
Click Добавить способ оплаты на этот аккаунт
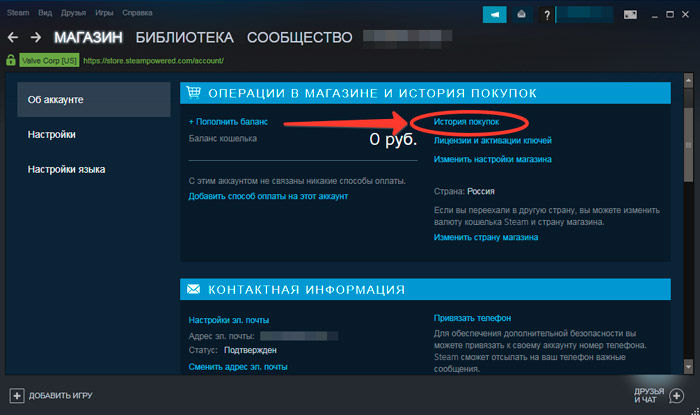pyautogui.click(x=268, y=196)
